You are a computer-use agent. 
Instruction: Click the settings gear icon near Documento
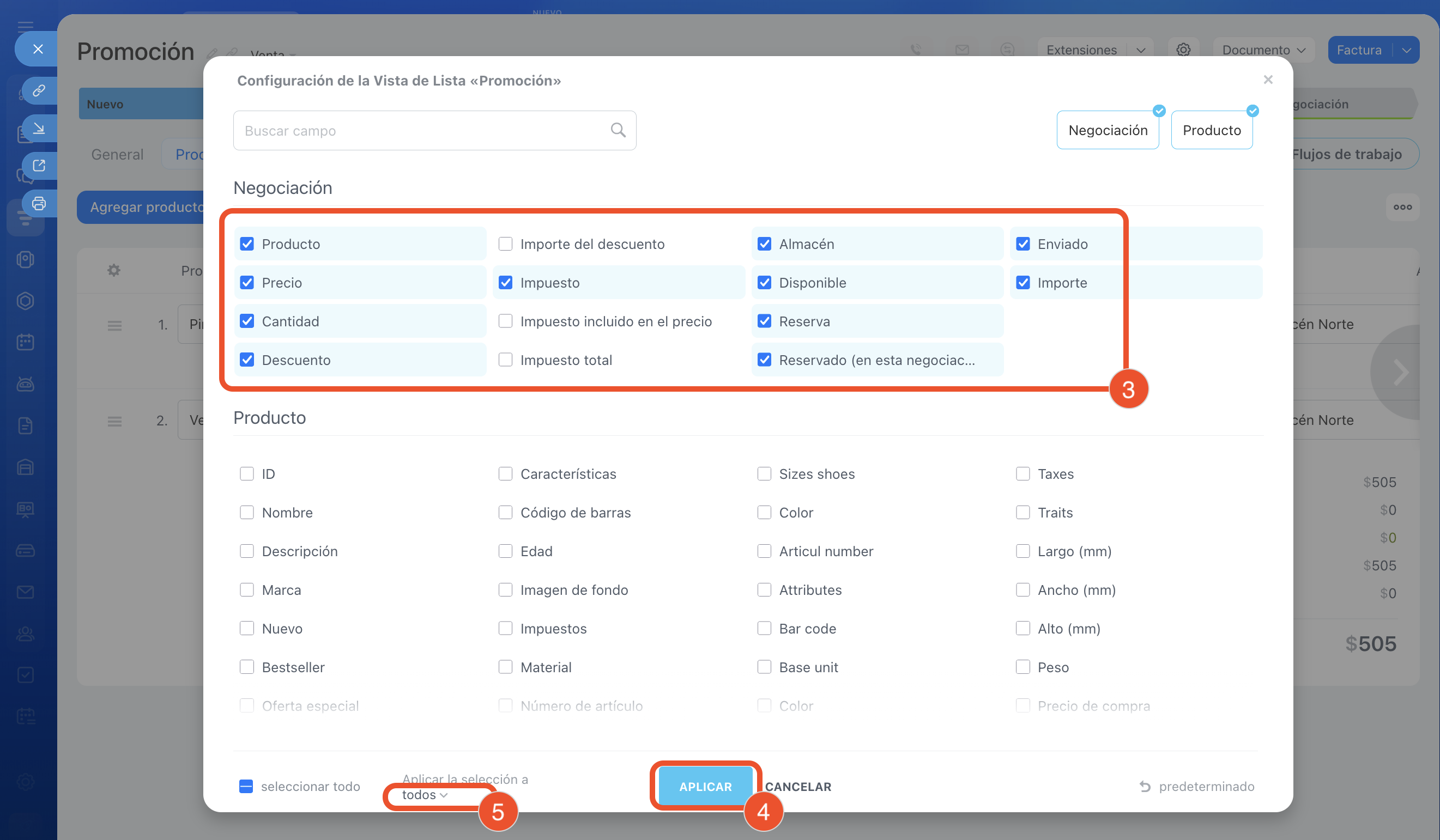1183,50
